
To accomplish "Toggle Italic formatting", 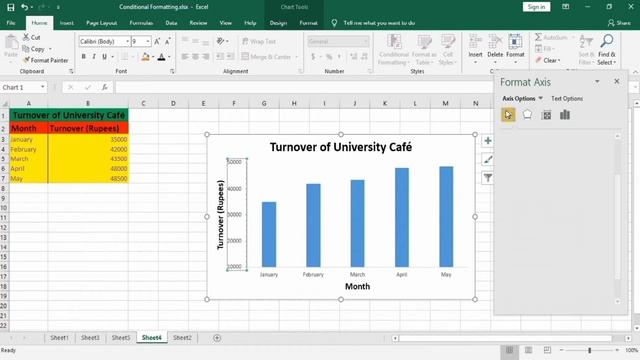I will [x=94, y=57].
